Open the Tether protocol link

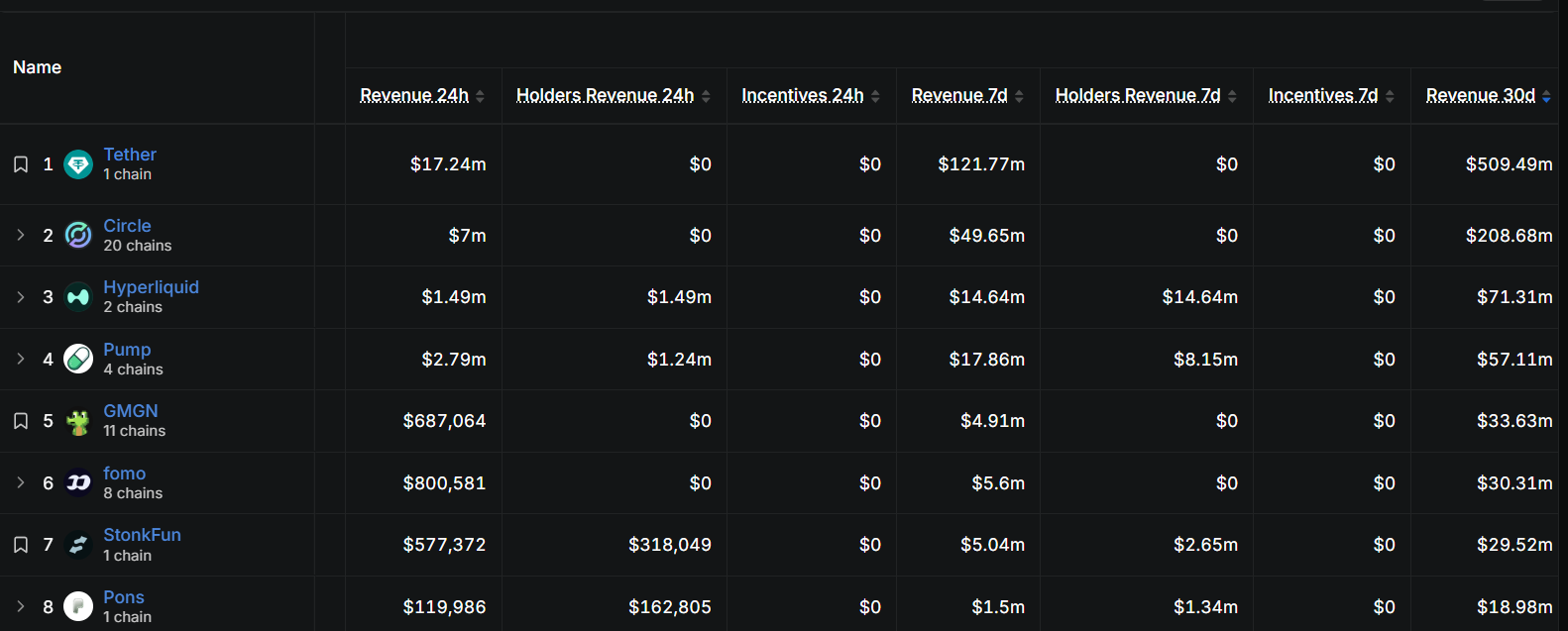point(130,155)
